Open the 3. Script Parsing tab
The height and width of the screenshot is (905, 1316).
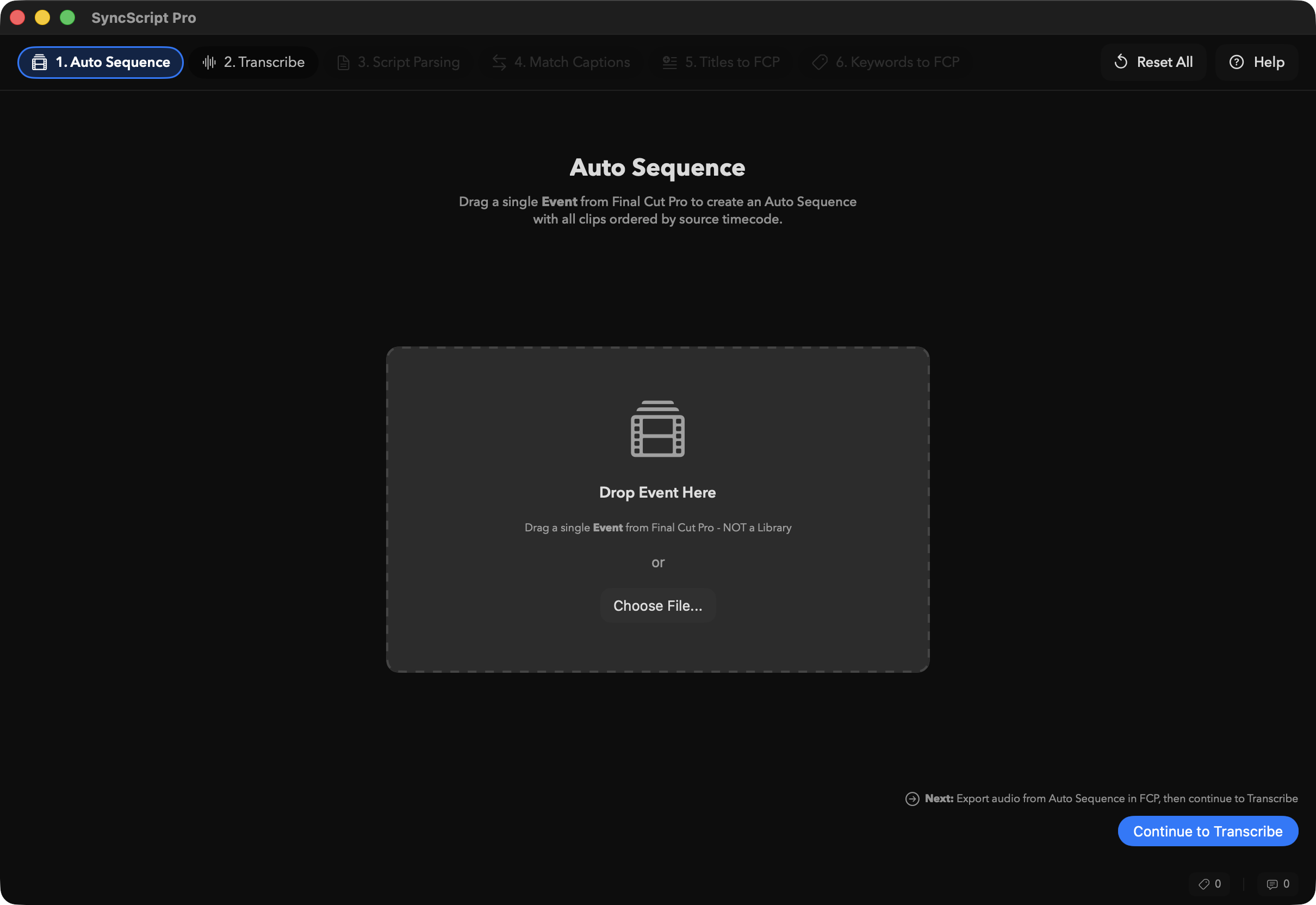pyautogui.click(x=408, y=63)
